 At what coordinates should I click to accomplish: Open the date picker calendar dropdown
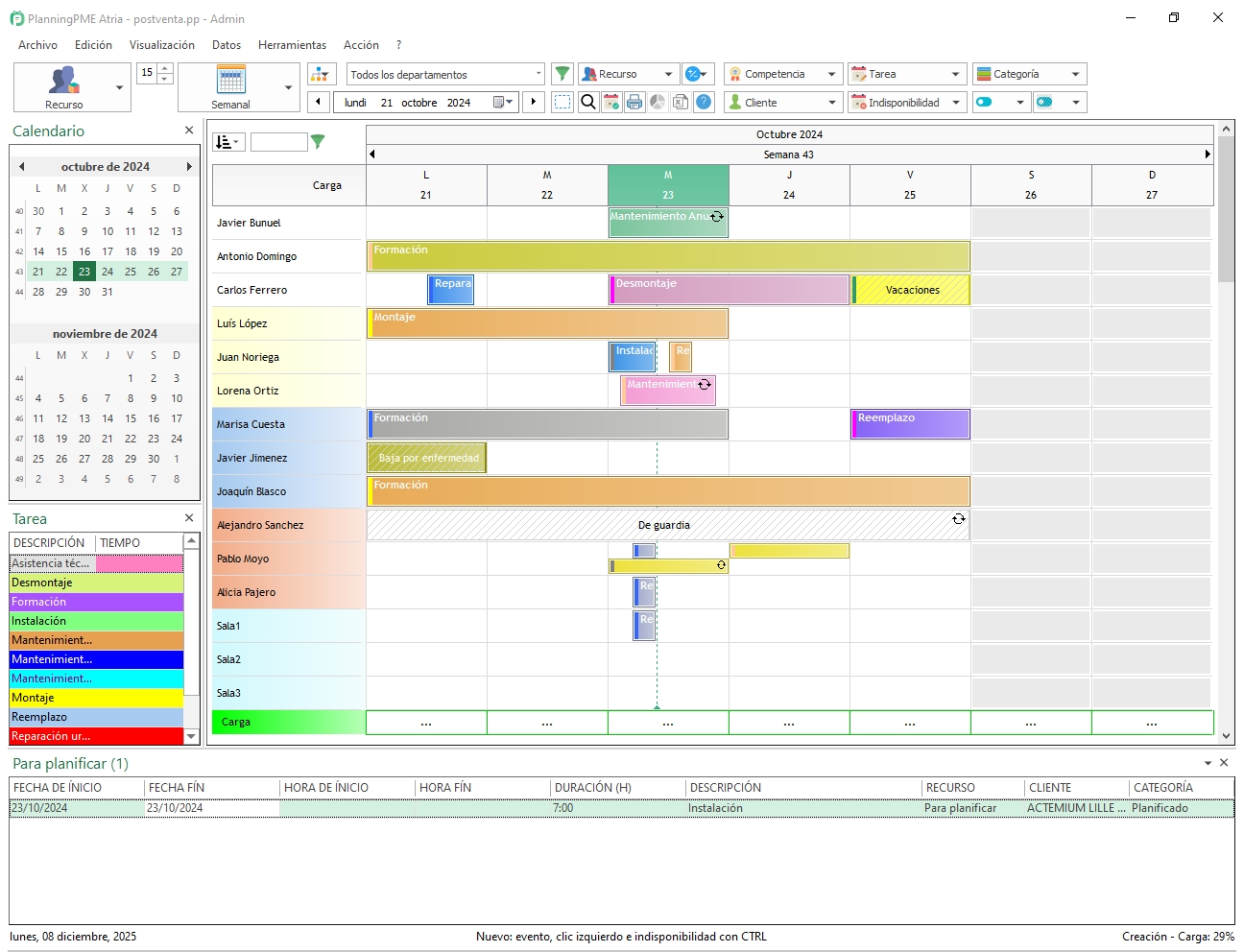(503, 102)
